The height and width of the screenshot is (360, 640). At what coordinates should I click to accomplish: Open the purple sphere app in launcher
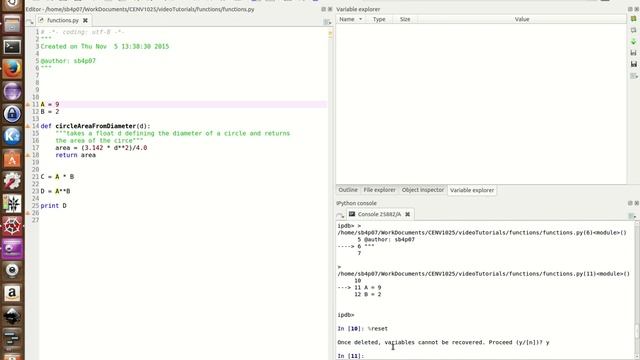click(x=12, y=91)
